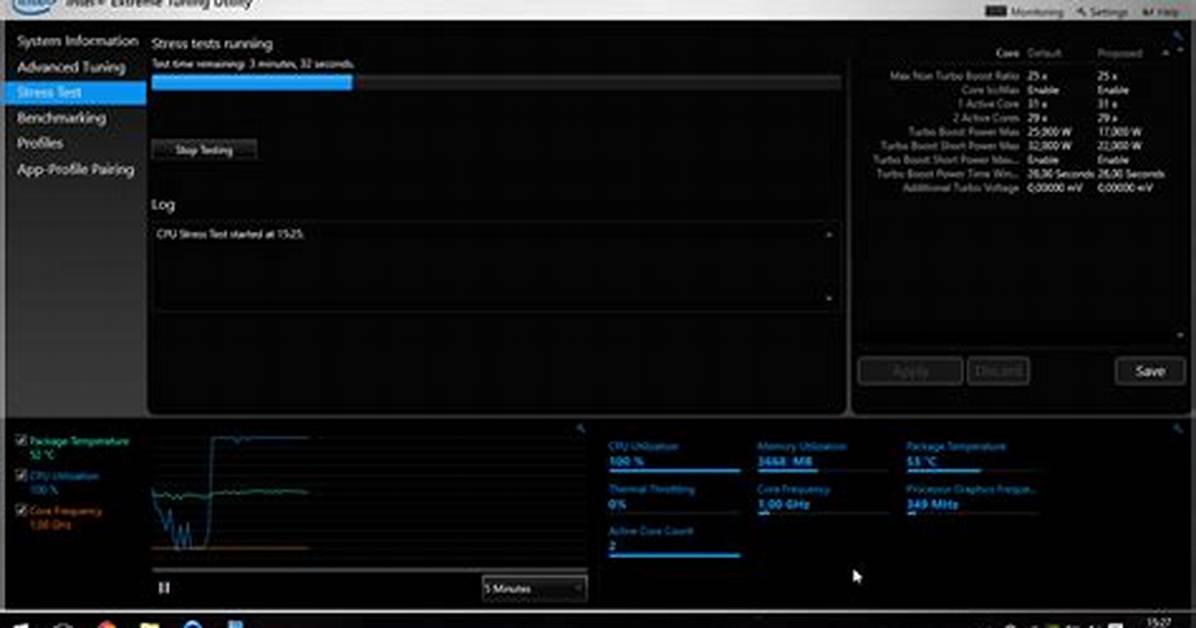Screen dimensions: 1196x628
Task: Click the Save button
Action: click(x=1149, y=371)
